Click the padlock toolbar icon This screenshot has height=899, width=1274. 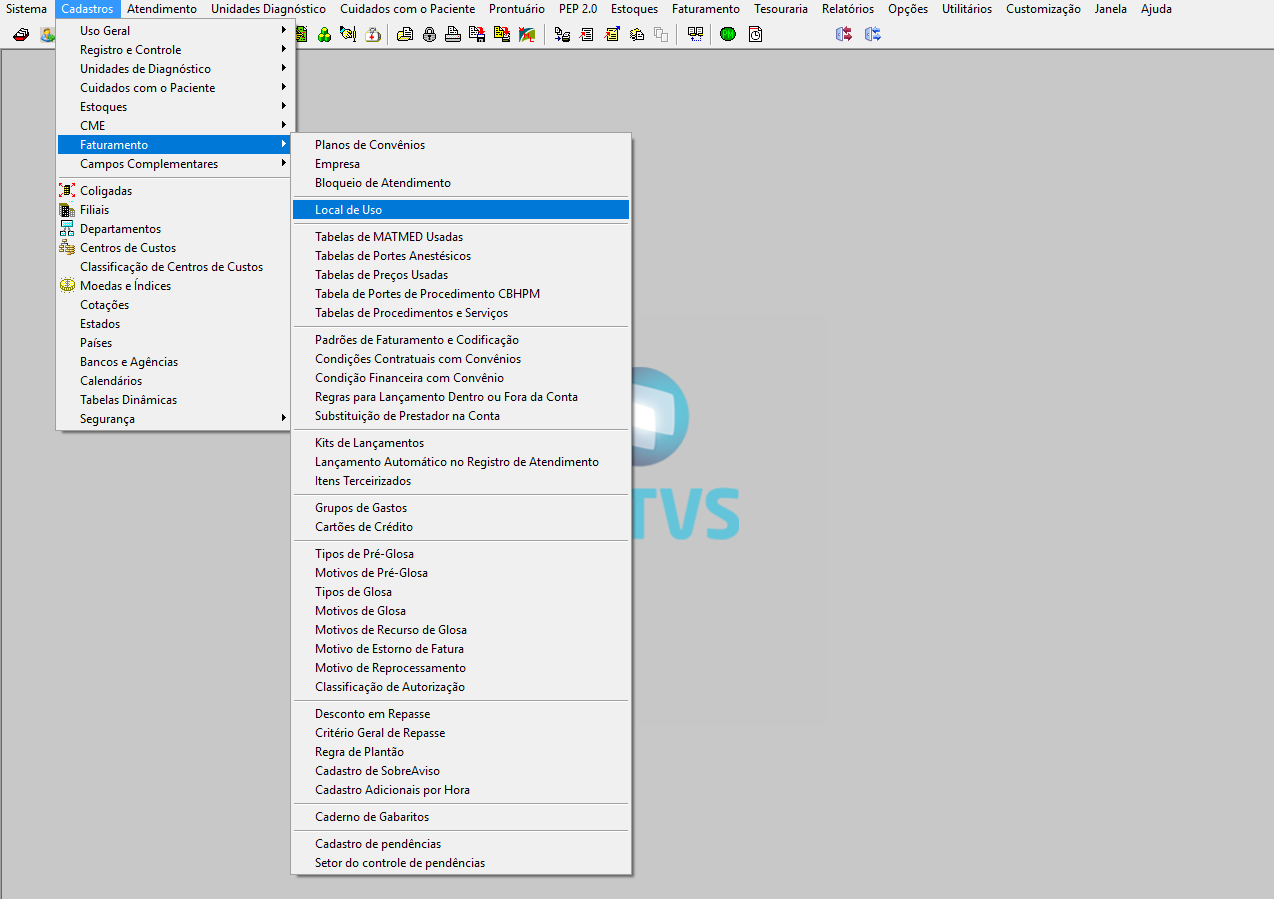pyautogui.click(x=429, y=34)
